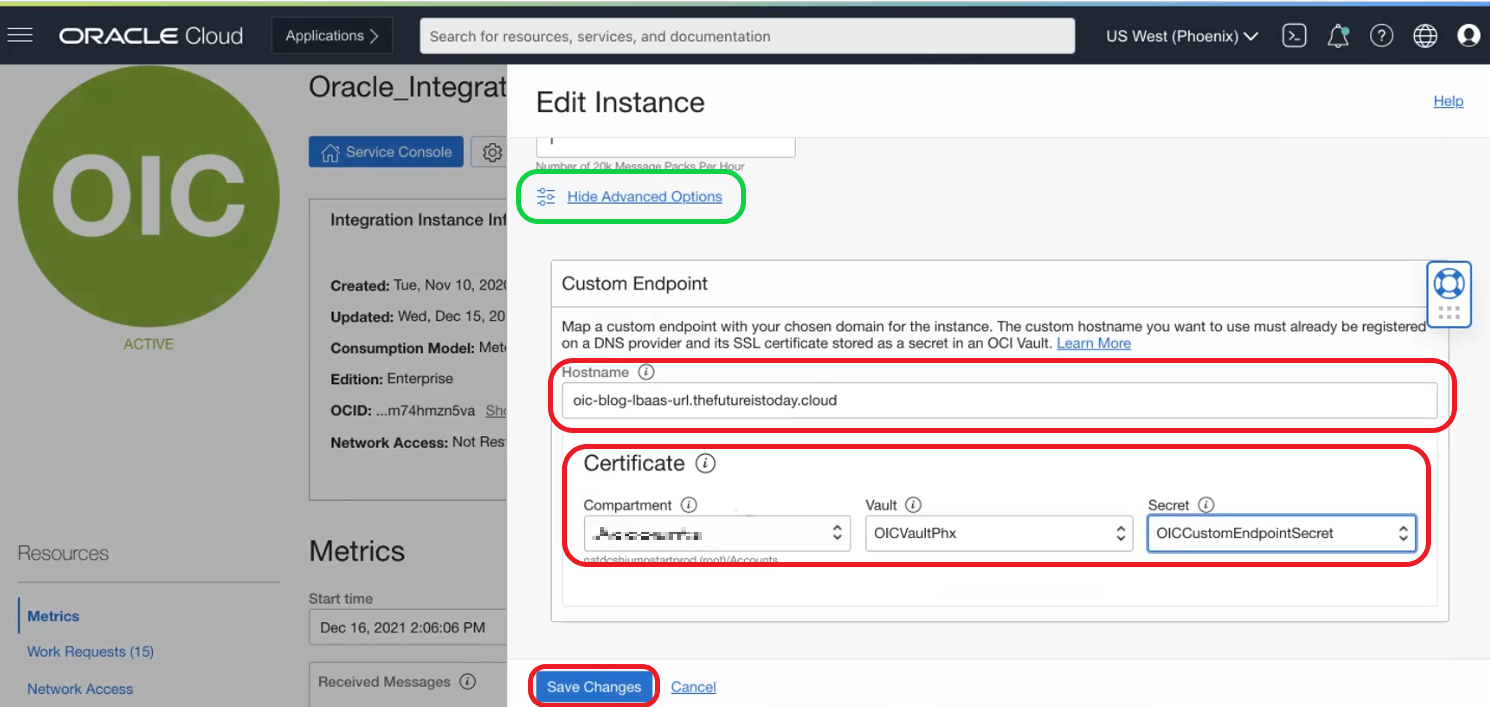The width and height of the screenshot is (1490, 707).
Task: Open the Vault dropdown showing OICVaultPhx
Action: 997,533
